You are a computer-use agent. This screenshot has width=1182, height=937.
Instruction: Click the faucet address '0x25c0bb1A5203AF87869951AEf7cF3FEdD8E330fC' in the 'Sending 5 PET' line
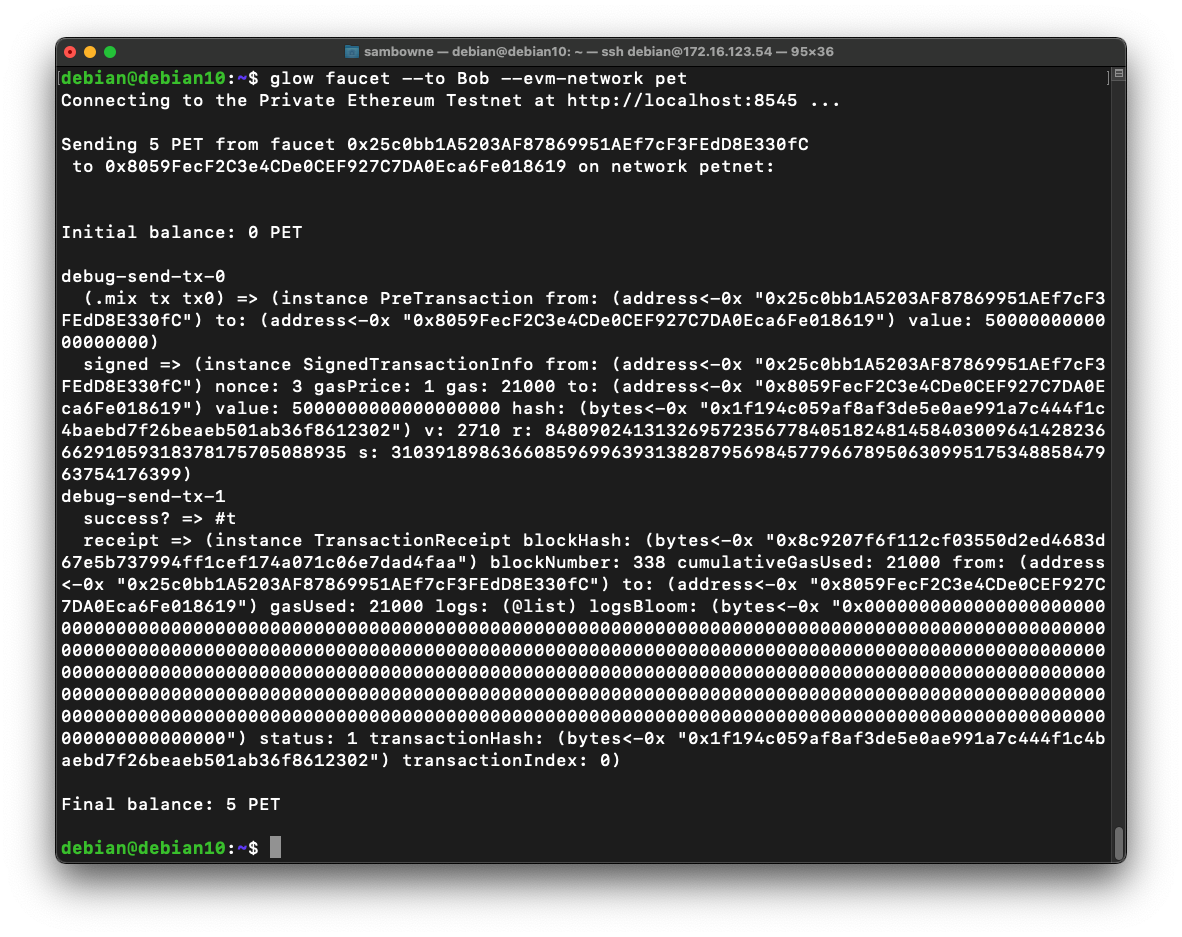(577, 144)
